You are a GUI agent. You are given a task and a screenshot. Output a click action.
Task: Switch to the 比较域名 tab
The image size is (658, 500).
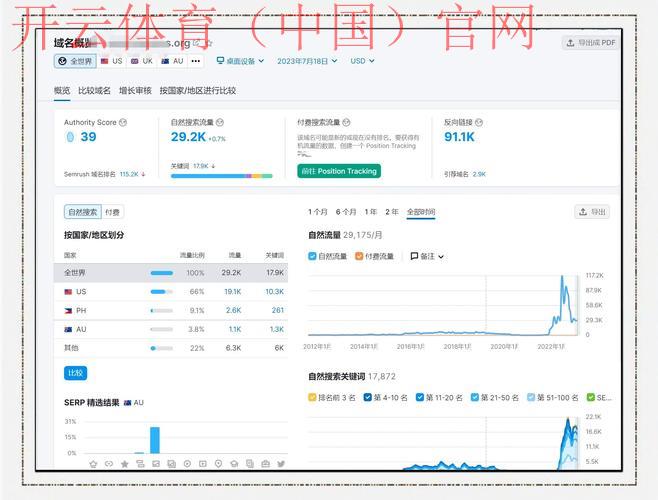click(x=94, y=90)
